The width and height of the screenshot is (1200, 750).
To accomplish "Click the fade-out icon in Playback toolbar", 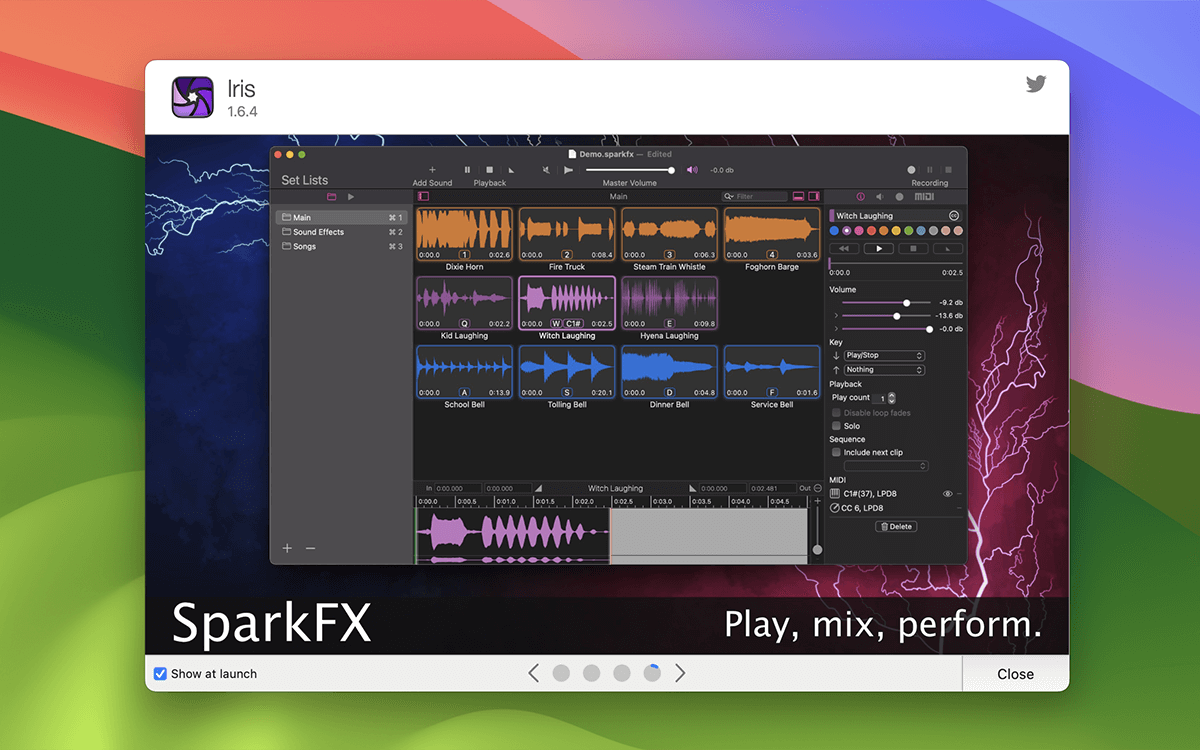I will [511, 170].
